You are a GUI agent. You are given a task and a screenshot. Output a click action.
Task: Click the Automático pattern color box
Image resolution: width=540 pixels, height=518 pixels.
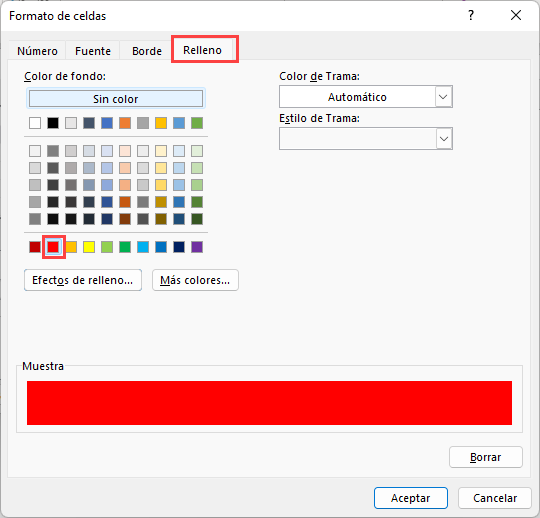coord(357,97)
